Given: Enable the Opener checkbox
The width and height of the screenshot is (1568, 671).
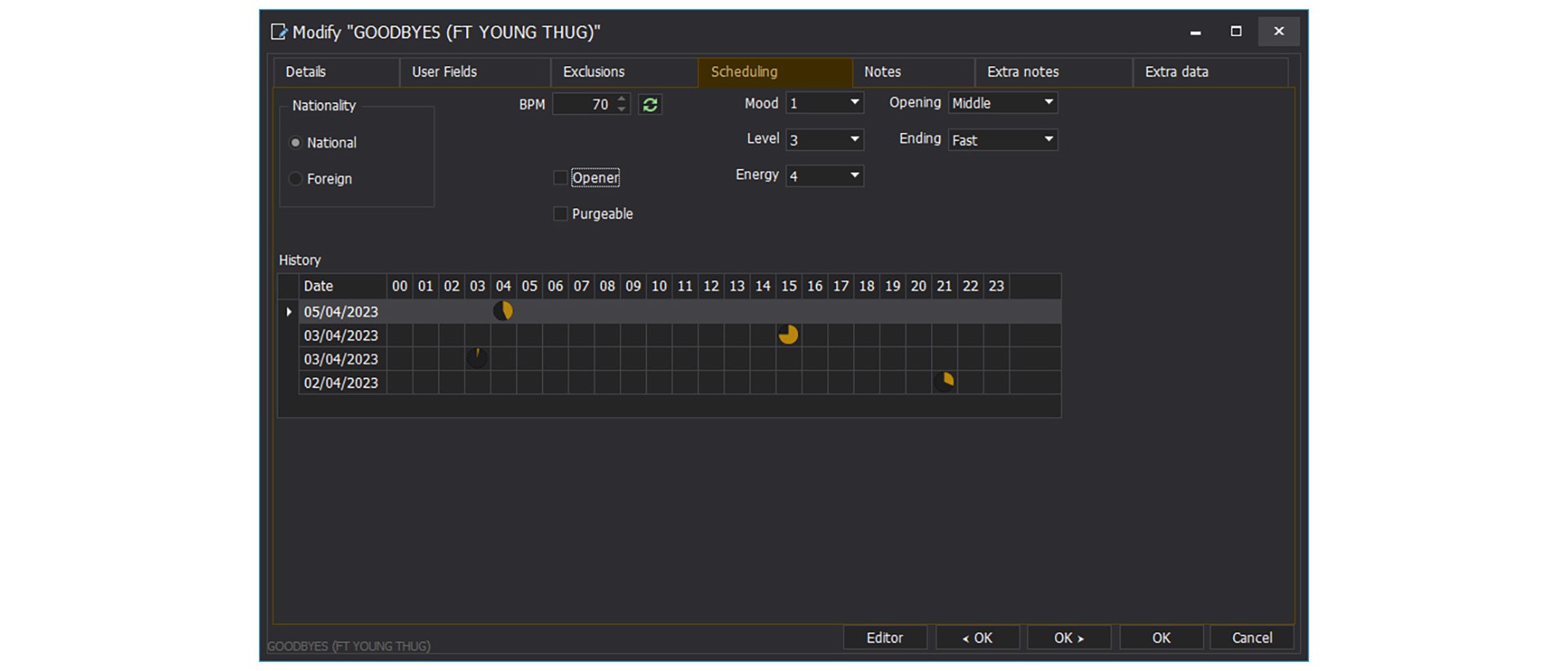Looking at the screenshot, I should 560,178.
